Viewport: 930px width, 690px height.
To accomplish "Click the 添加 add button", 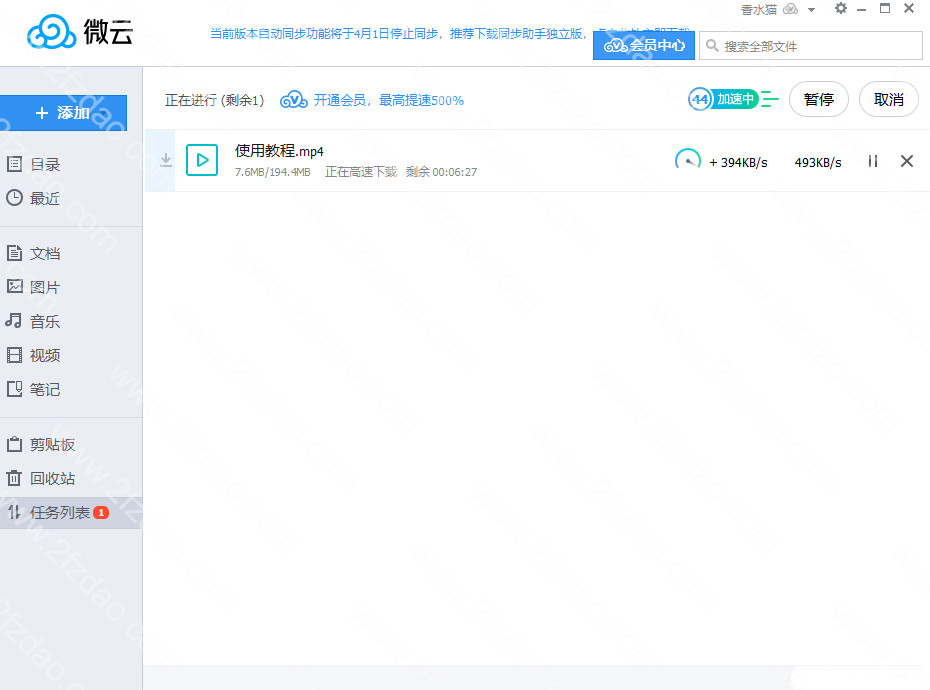I will [x=63, y=113].
